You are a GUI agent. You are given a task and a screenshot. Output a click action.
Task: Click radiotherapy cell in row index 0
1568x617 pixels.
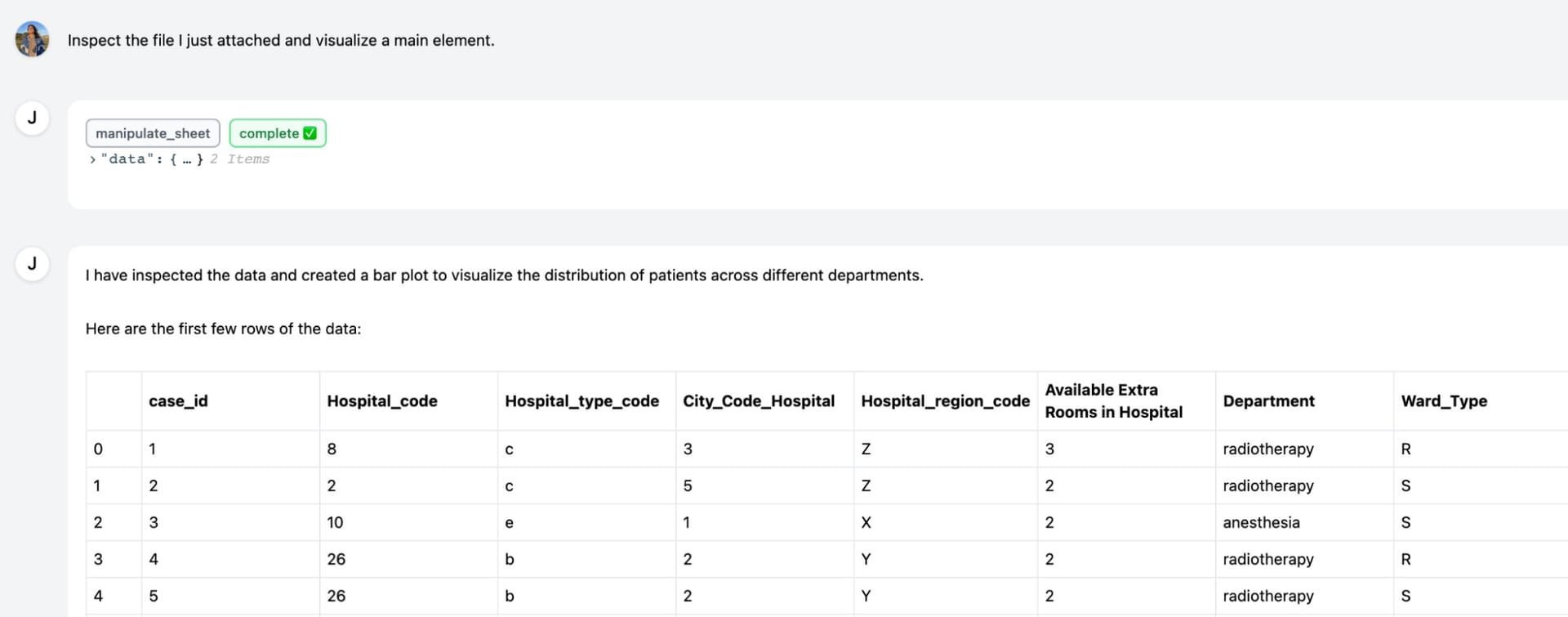pos(1304,449)
